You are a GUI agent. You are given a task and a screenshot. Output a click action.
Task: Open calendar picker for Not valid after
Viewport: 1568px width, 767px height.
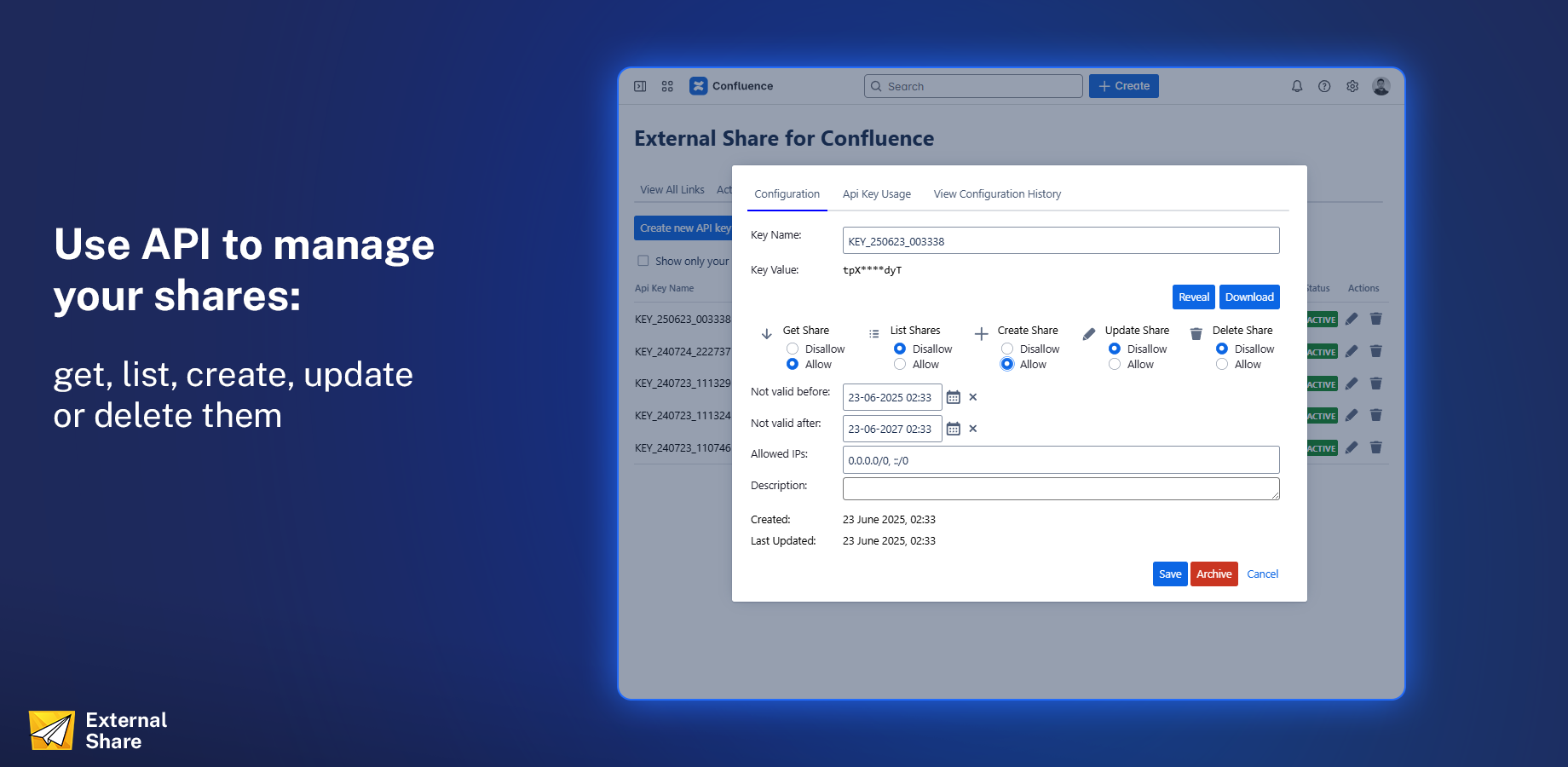coord(954,429)
